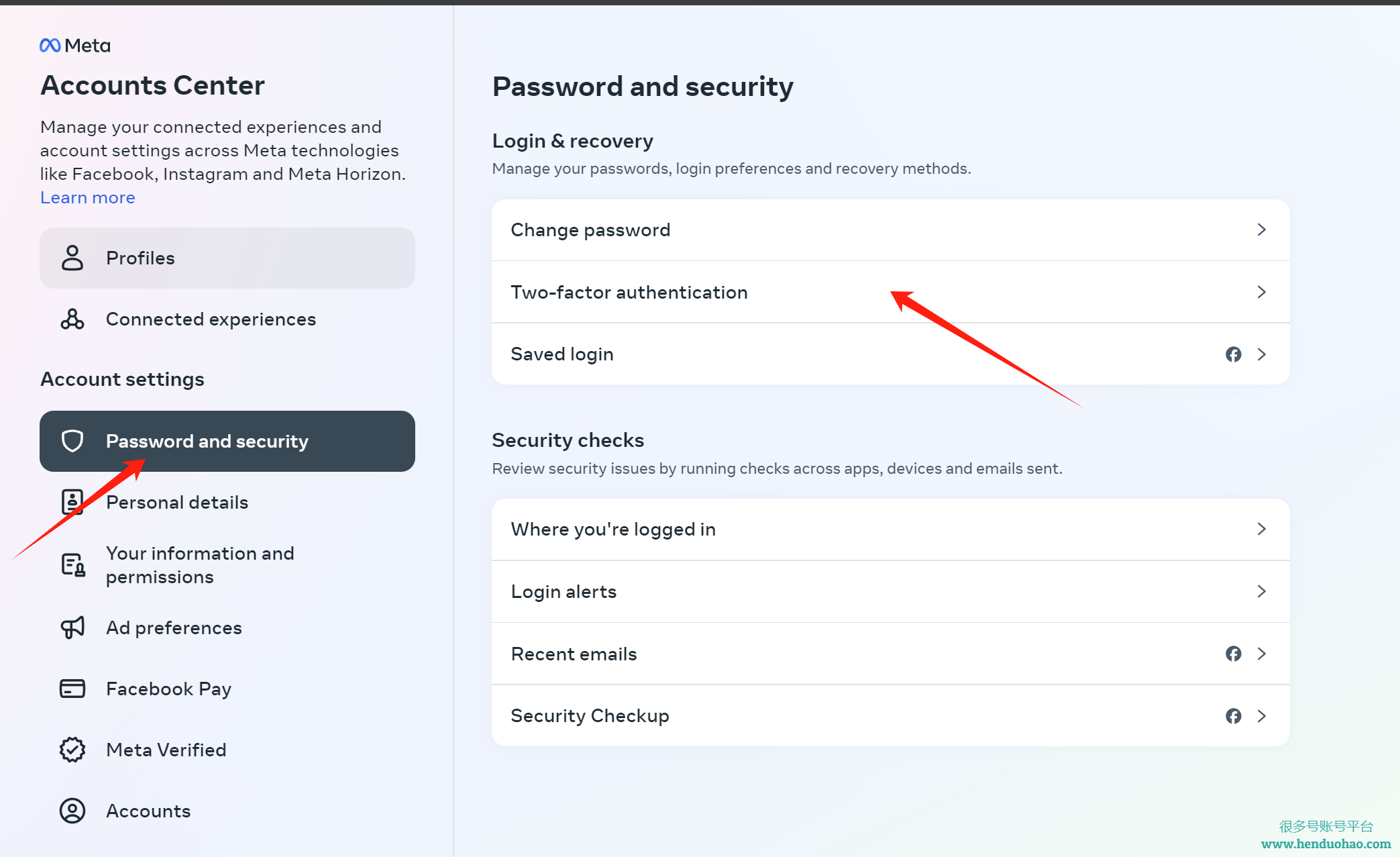Click the Accounts circle person icon
This screenshot has height=857, width=1400.
click(72, 811)
